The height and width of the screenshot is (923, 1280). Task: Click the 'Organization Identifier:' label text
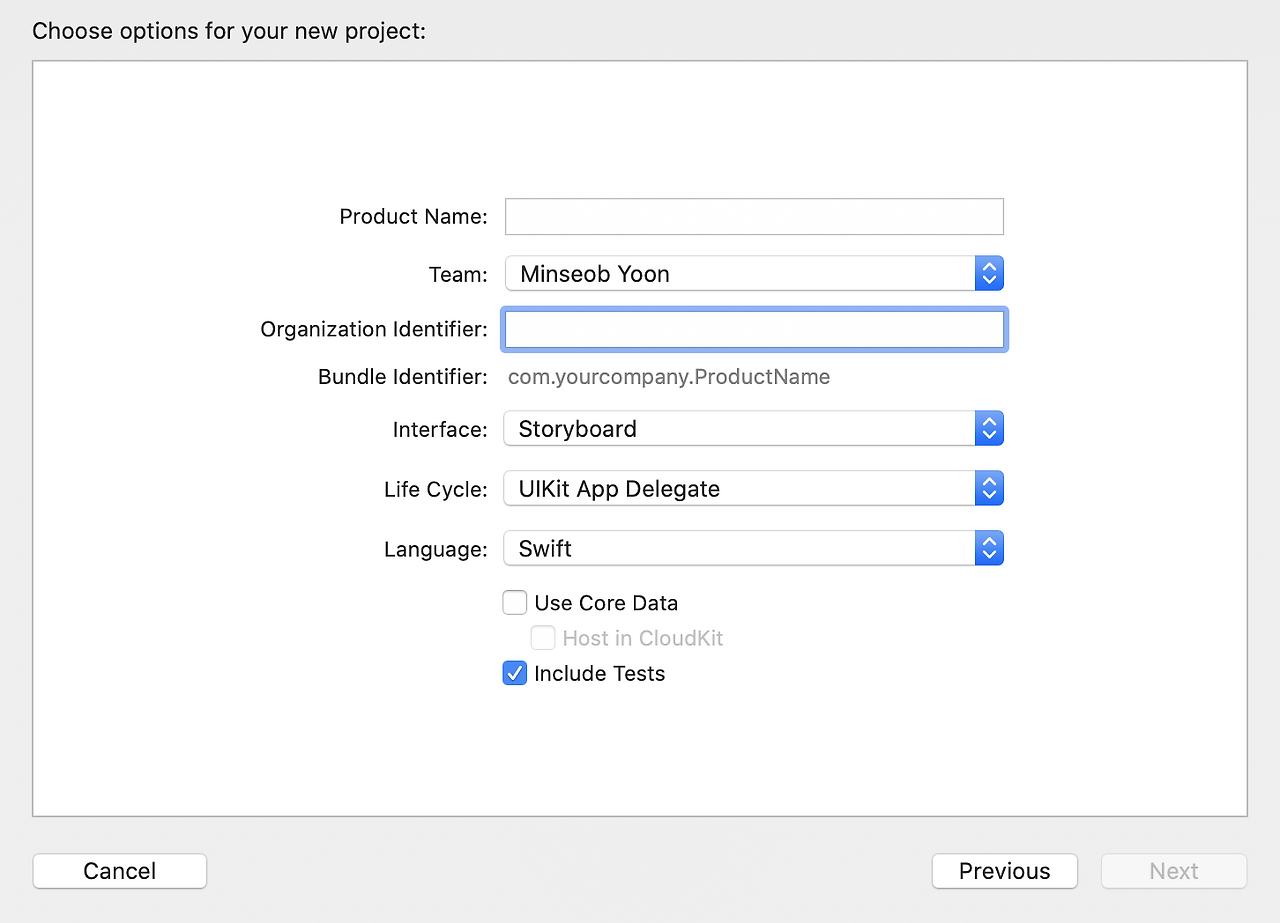[x=374, y=329]
